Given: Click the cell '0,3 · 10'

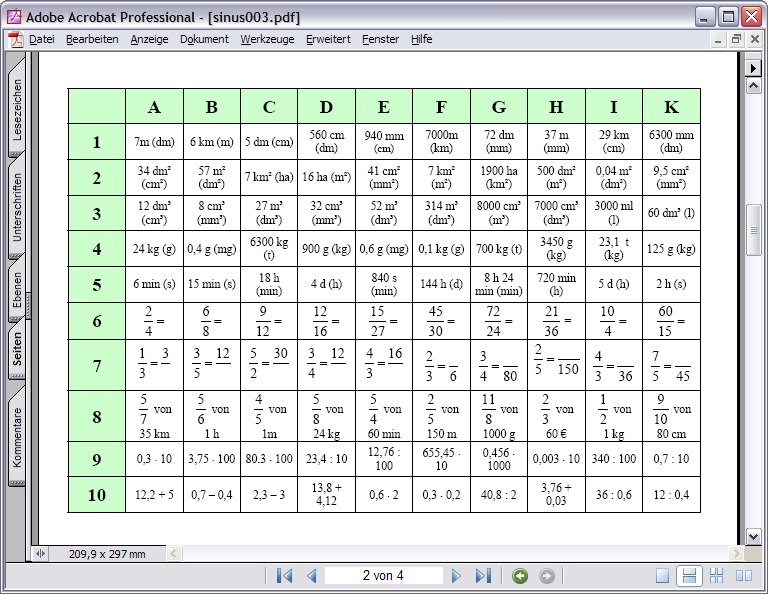Looking at the screenshot, I should (x=154, y=459).
